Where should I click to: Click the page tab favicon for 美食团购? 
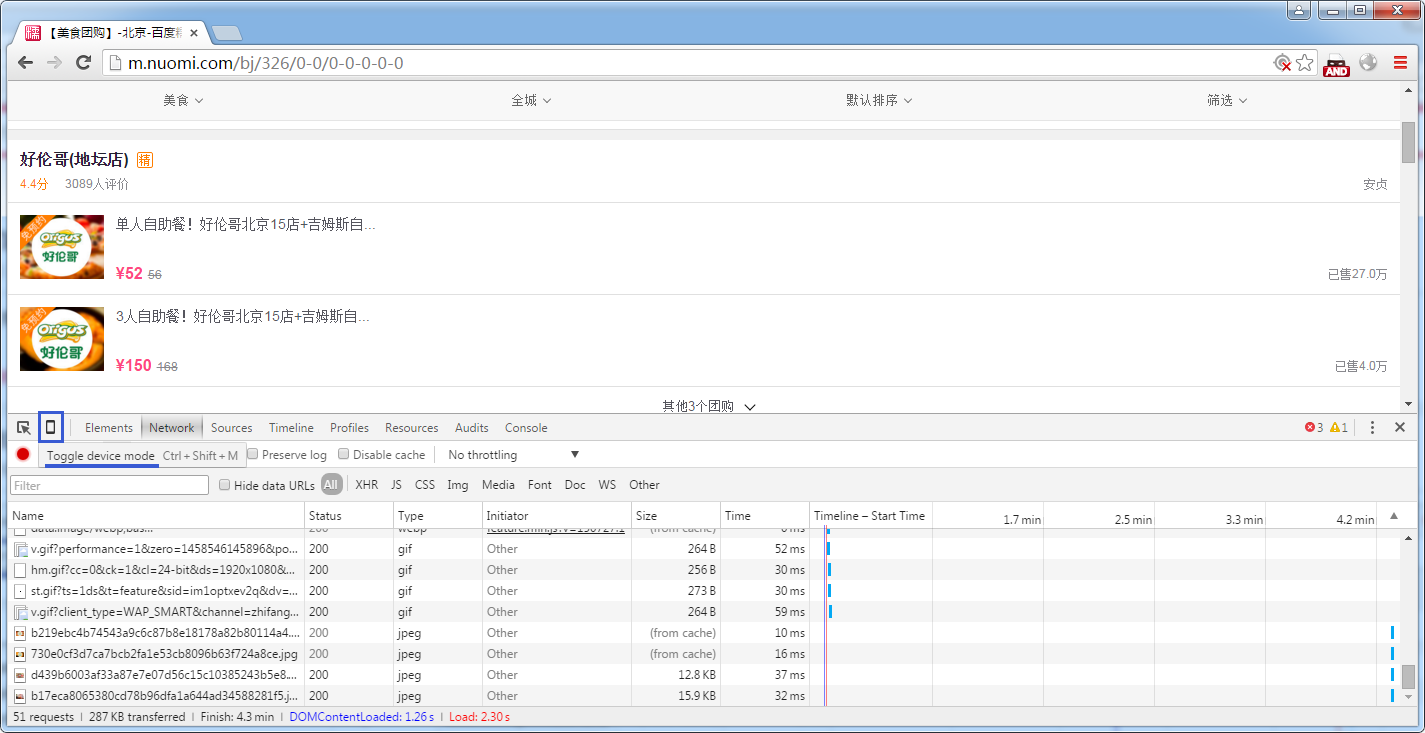(33, 33)
